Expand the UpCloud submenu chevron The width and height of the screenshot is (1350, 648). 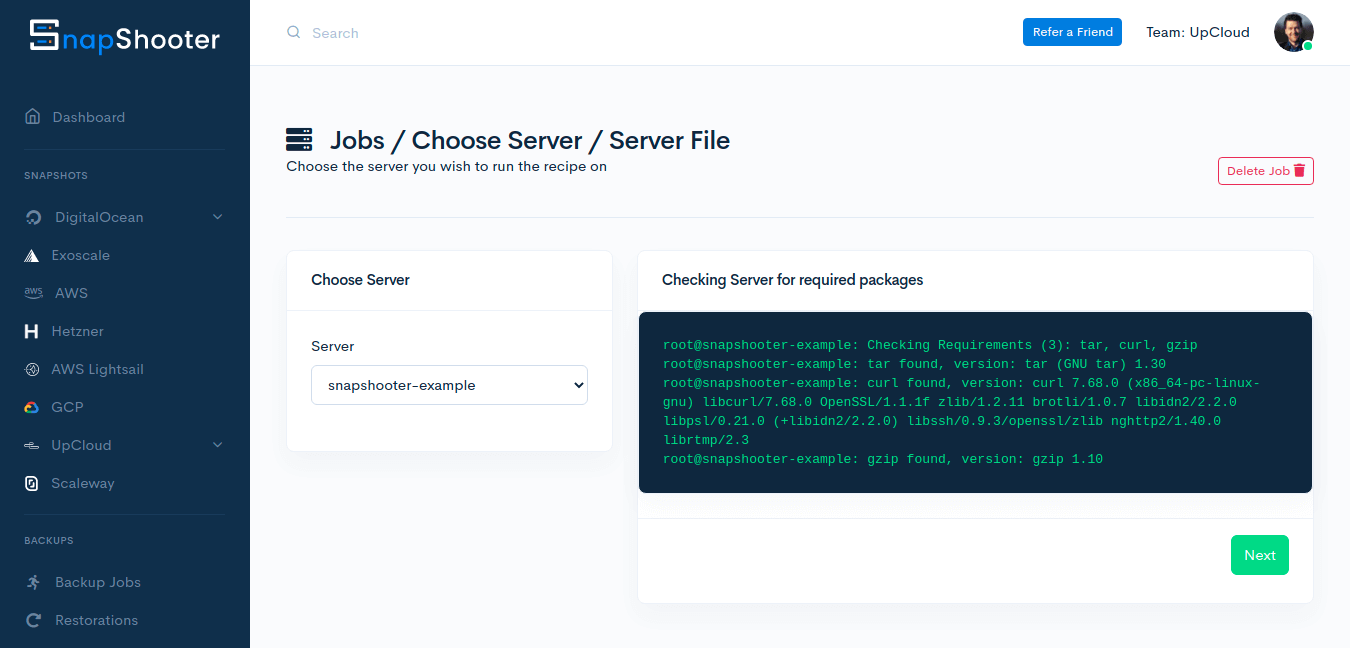coord(217,445)
